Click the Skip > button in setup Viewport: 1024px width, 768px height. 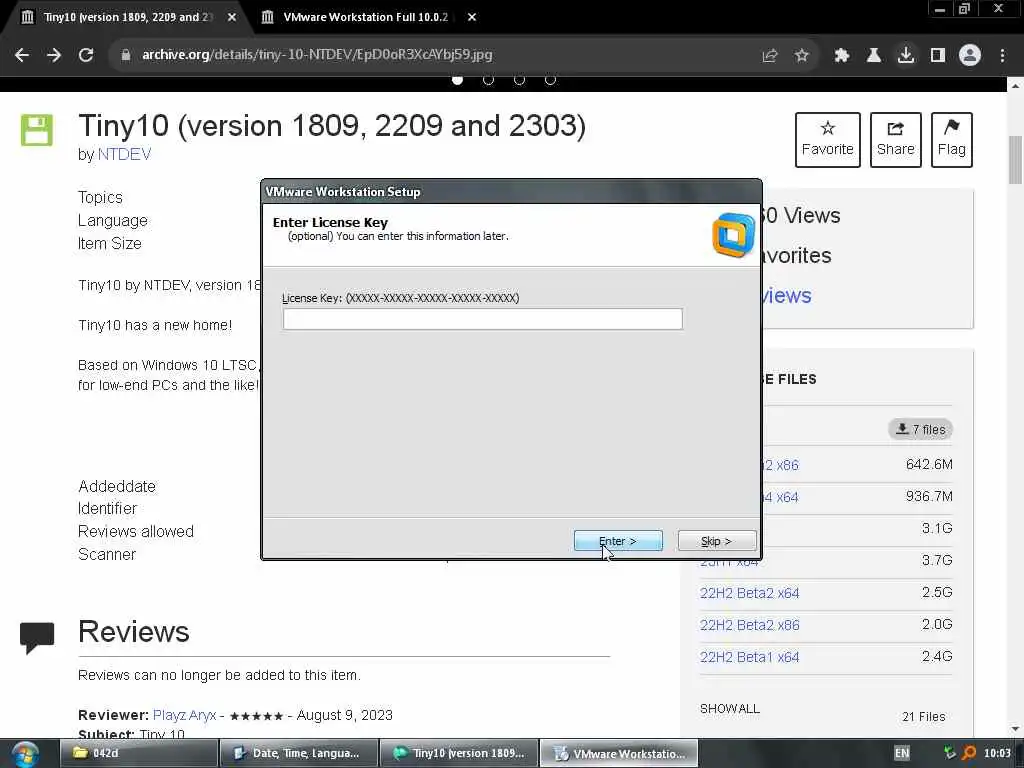click(x=716, y=541)
